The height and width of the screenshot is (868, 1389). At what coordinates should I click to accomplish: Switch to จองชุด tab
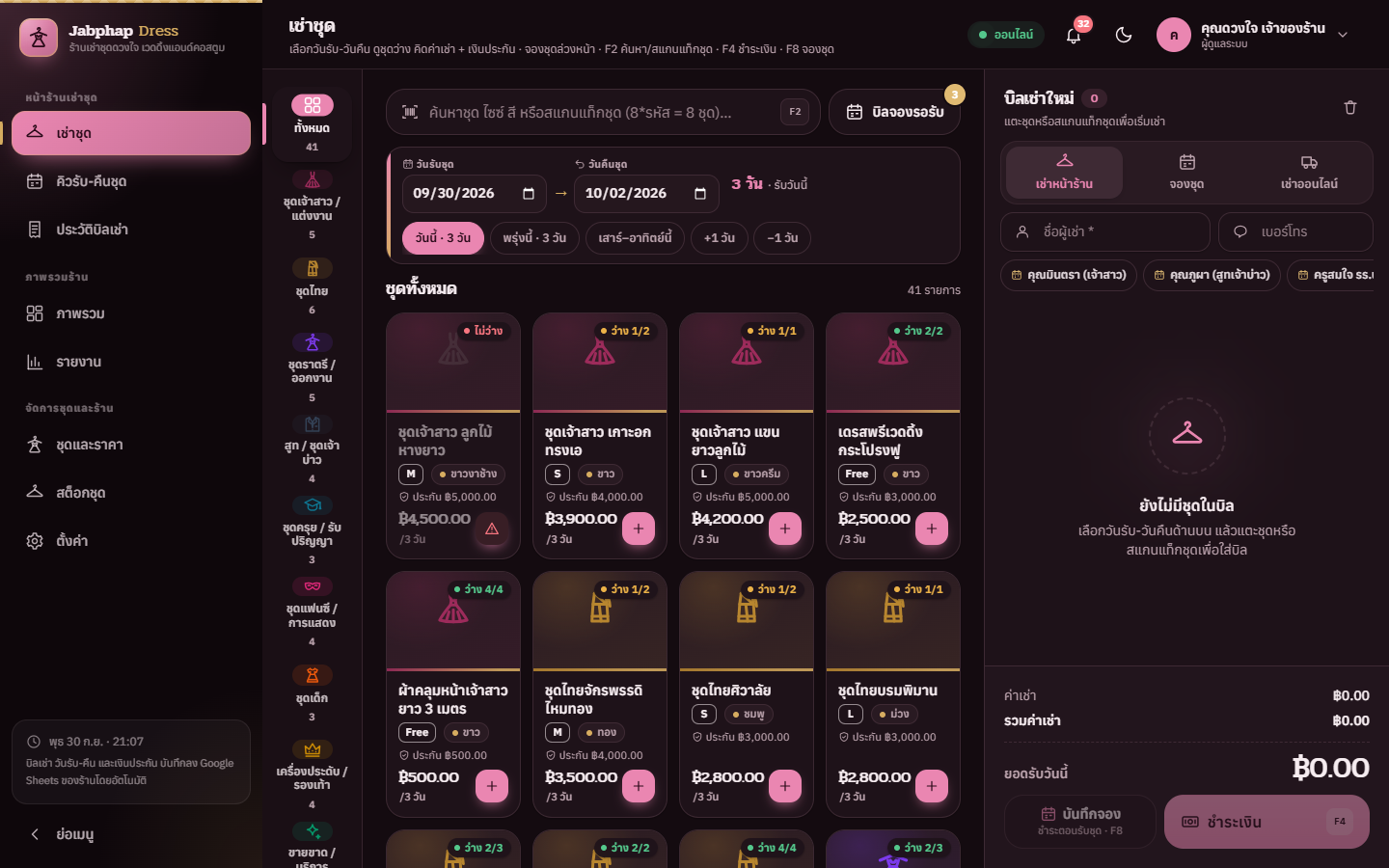coord(1186,173)
